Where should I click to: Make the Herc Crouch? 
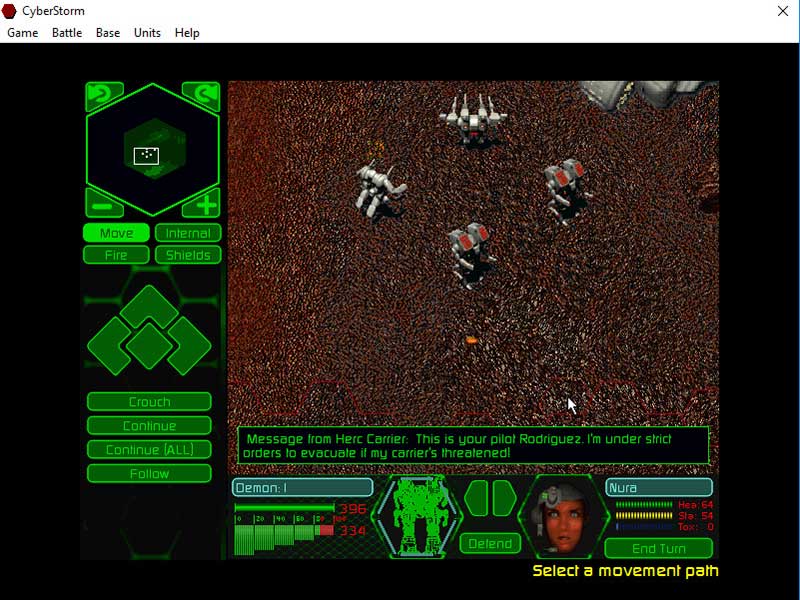(x=150, y=401)
